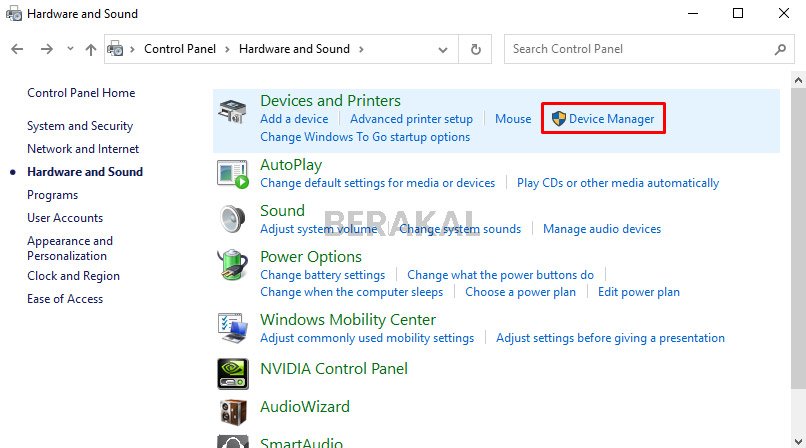Click the Sound speaker icon
The width and height of the screenshot is (806, 448).
point(233,219)
